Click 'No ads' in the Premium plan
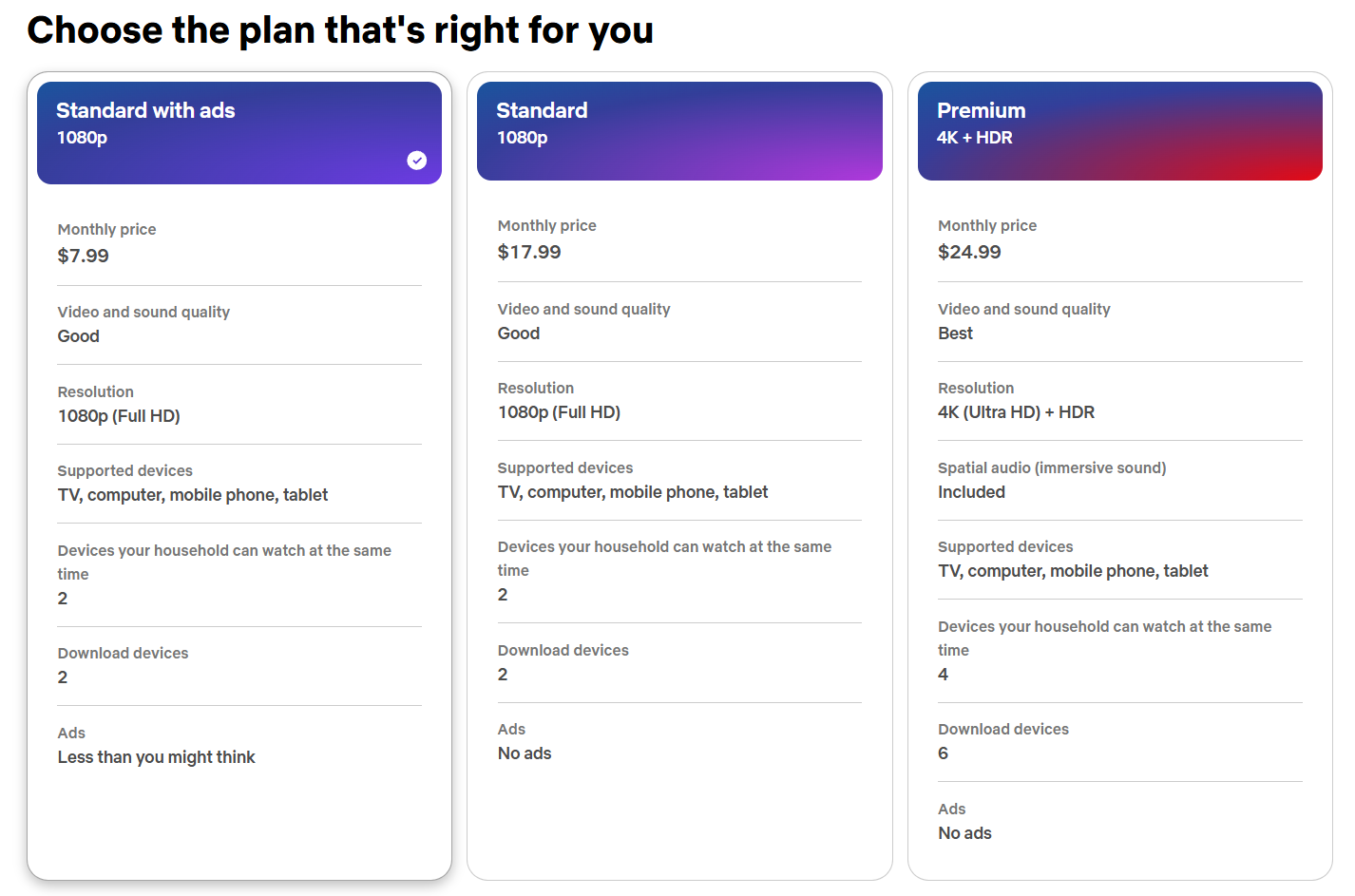Image resolution: width=1355 pixels, height=896 pixels. [x=964, y=833]
